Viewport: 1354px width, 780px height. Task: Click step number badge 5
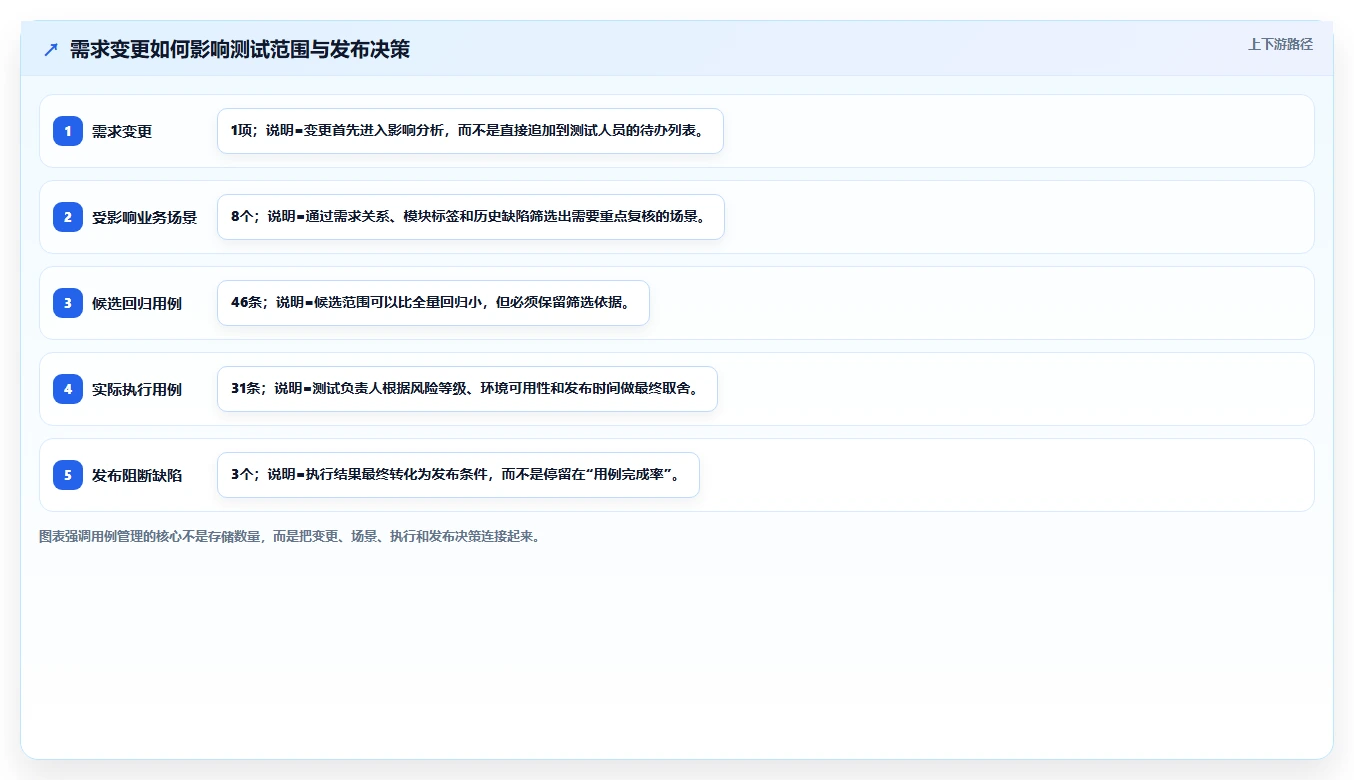[x=68, y=475]
